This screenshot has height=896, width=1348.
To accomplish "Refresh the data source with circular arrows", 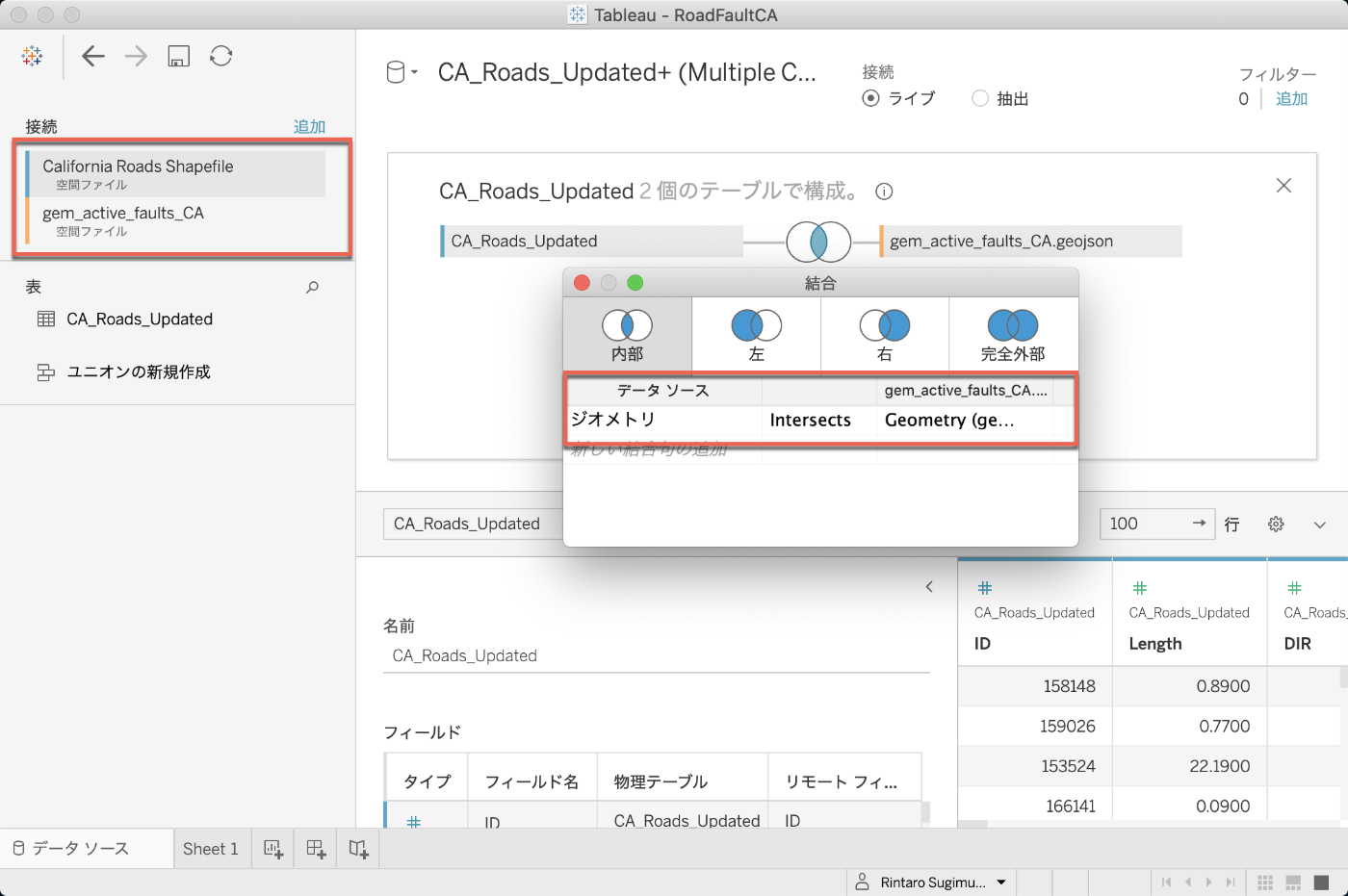I will click(x=220, y=56).
